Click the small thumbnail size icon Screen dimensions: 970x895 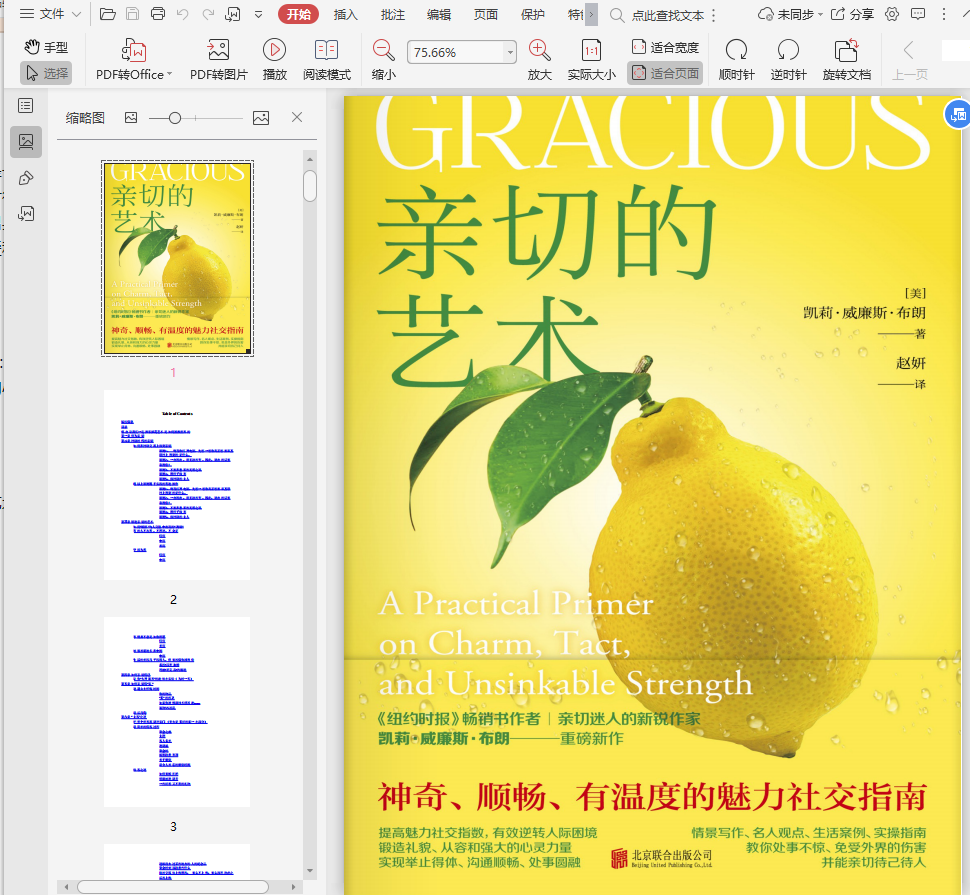point(131,118)
